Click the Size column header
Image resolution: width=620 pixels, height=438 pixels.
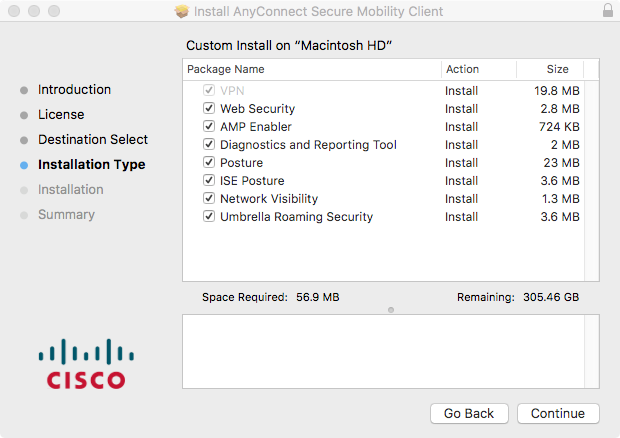tap(550, 69)
